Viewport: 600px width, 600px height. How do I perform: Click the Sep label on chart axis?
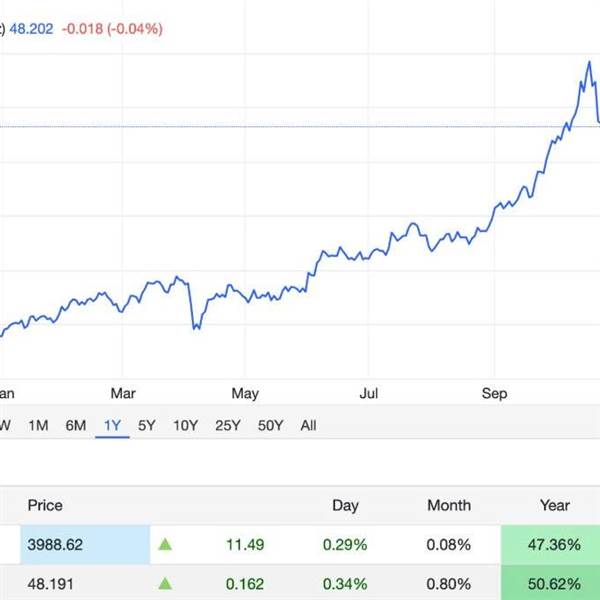click(495, 393)
